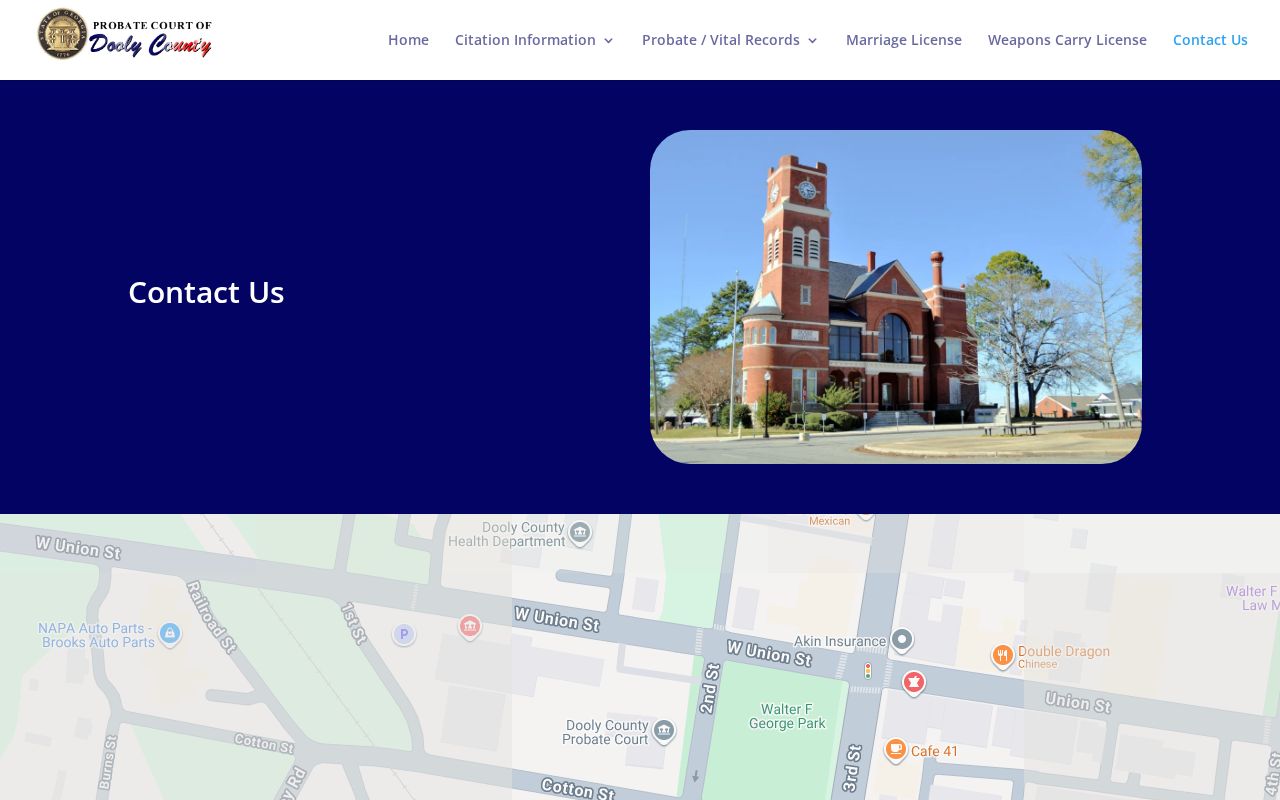Click the Cafe 41 map label
This screenshot has height=800, width=1280.
click(935, 751)
